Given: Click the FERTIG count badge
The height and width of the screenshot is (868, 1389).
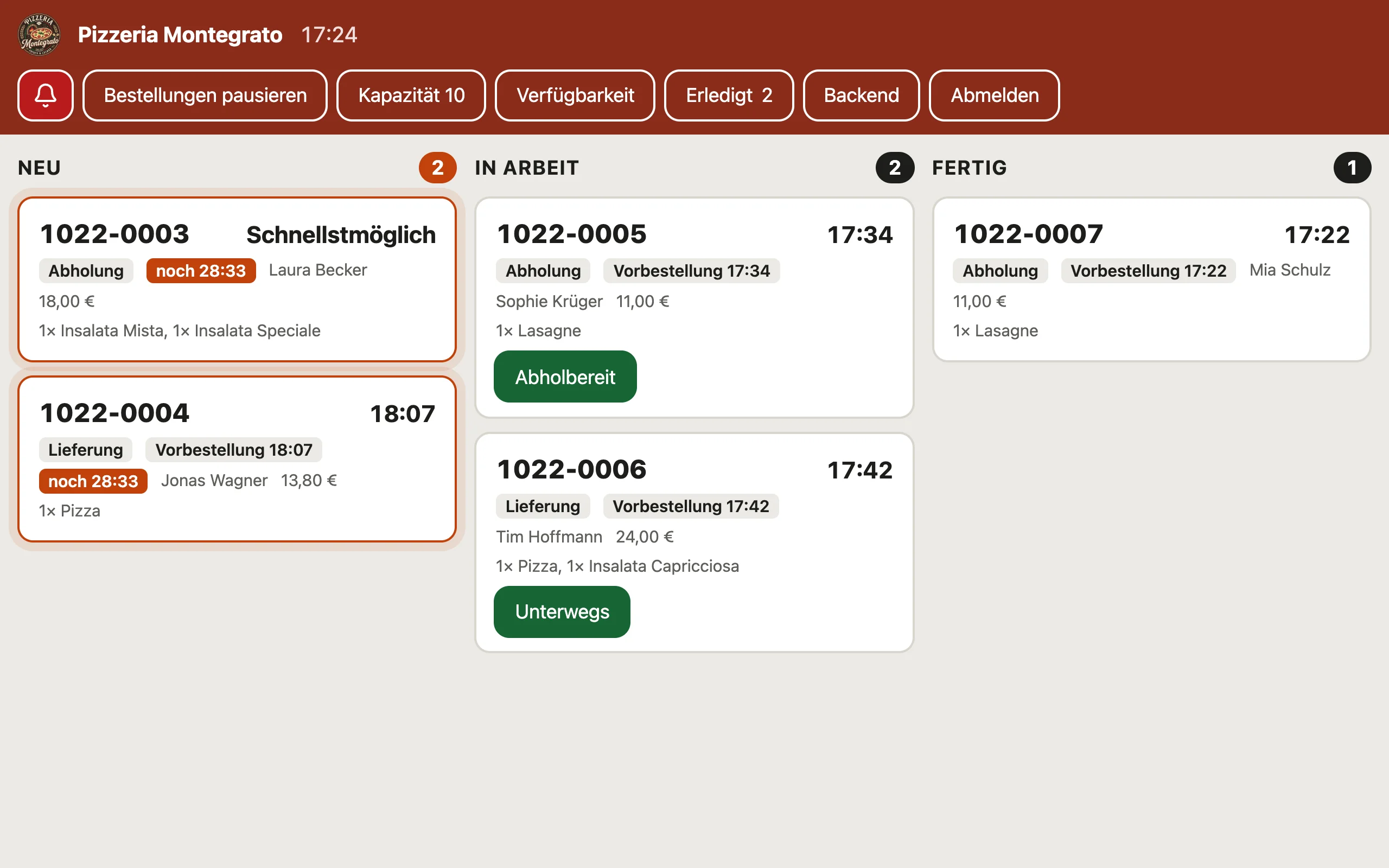Looking at the screenshot, I should 1352,168.
